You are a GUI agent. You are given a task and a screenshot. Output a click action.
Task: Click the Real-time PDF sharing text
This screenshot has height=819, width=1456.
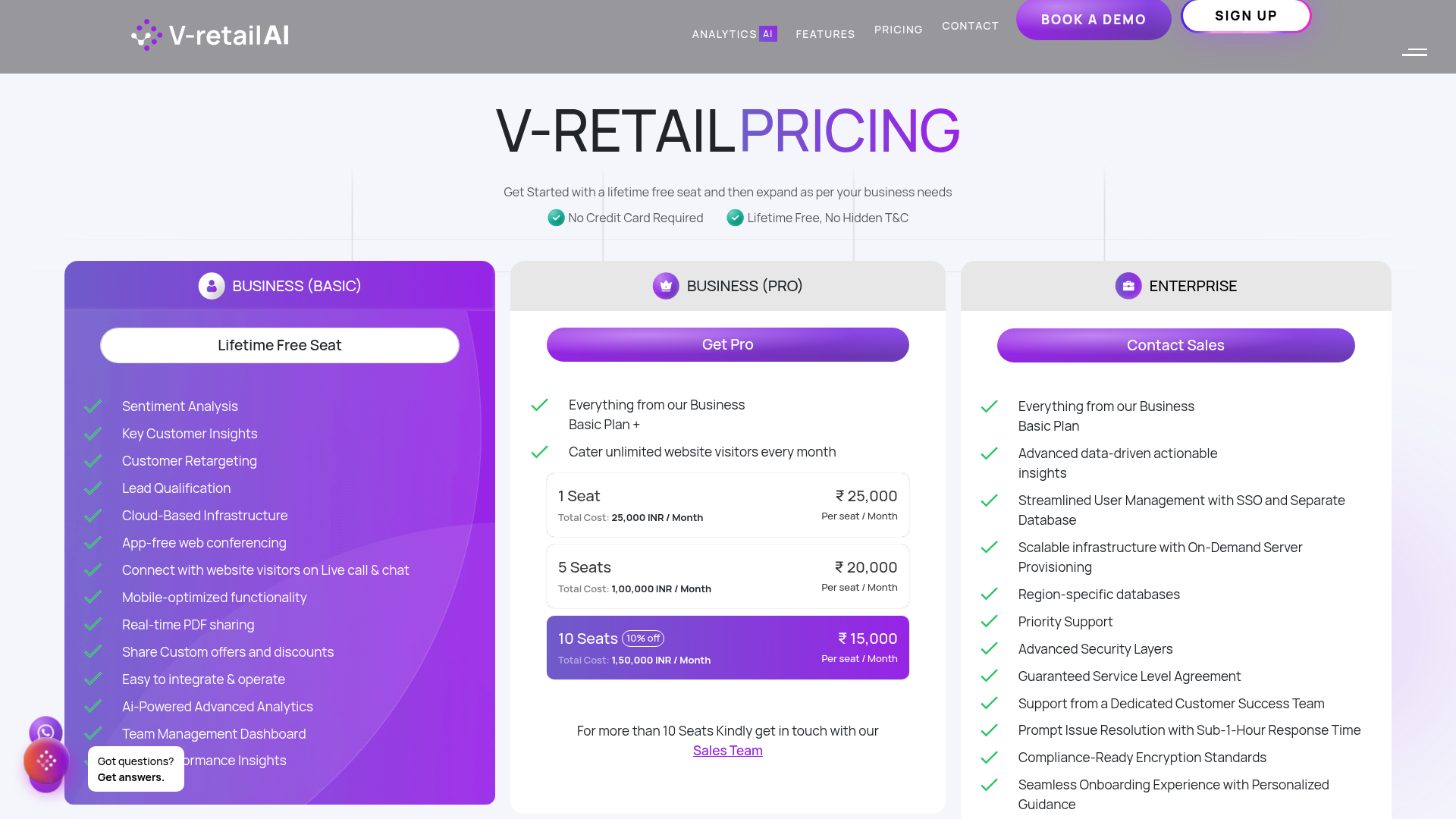(188, 625)
